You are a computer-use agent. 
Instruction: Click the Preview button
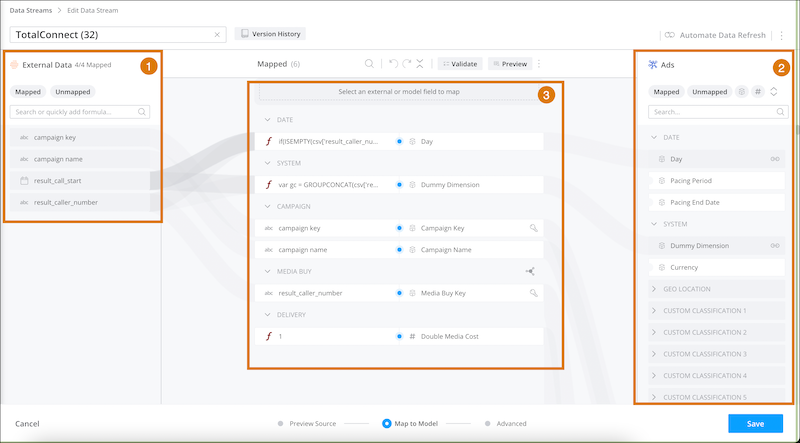click(x=510, y=64)
